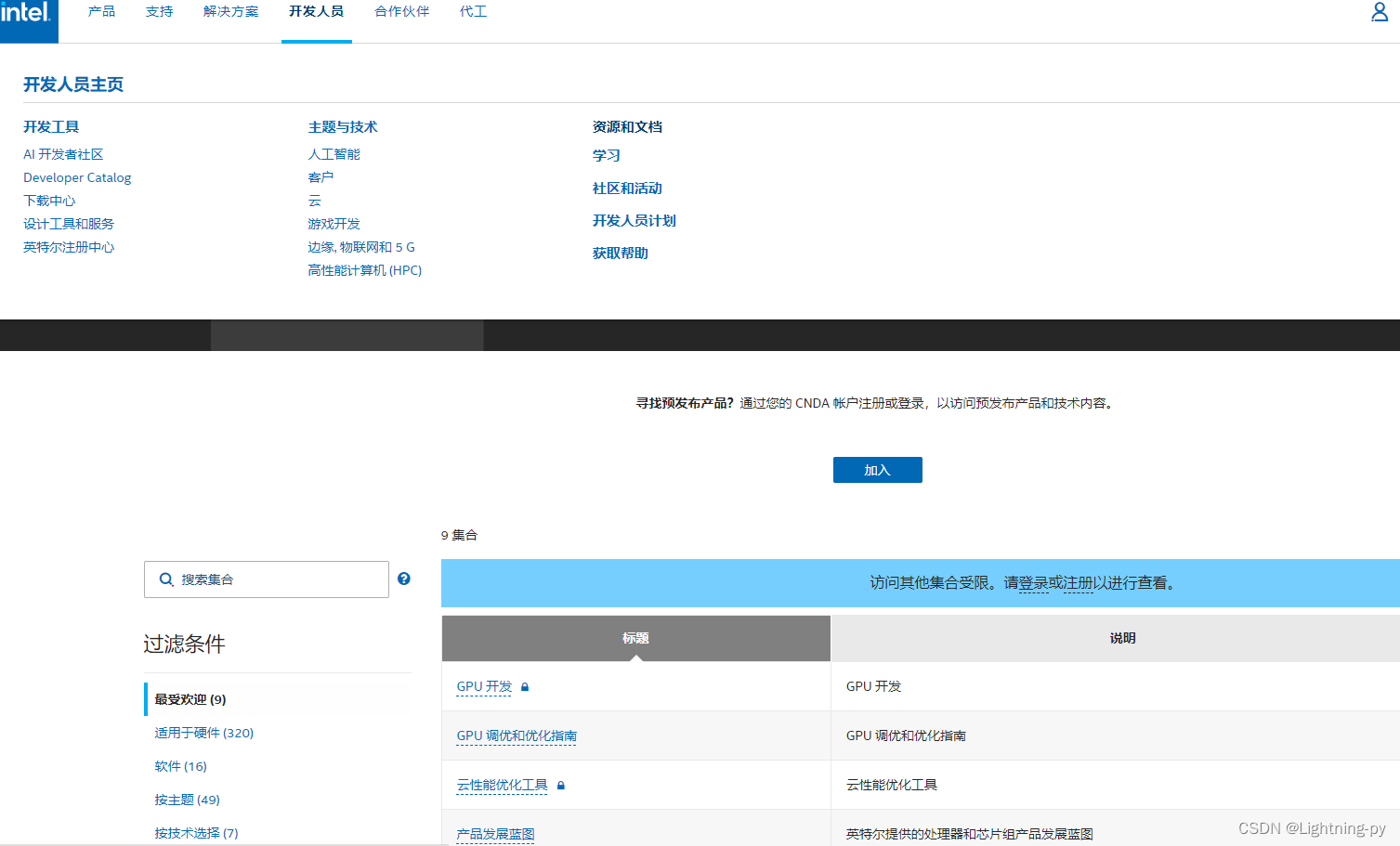Viewport: 1400px width, 846px height.
Task: Select filter 按技术选择 (7)
Action: pyautogui.click(x=197, y=833)
